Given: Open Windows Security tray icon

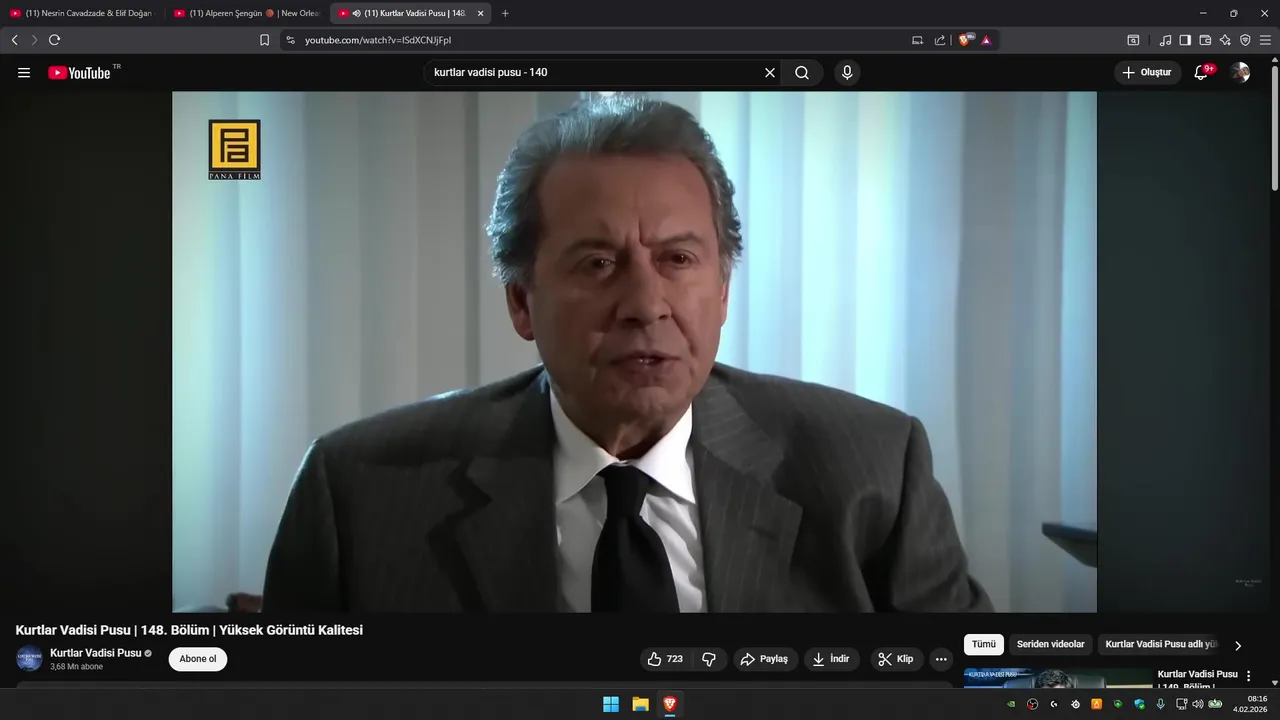Looking at the screenshot, I should 1139,704.
